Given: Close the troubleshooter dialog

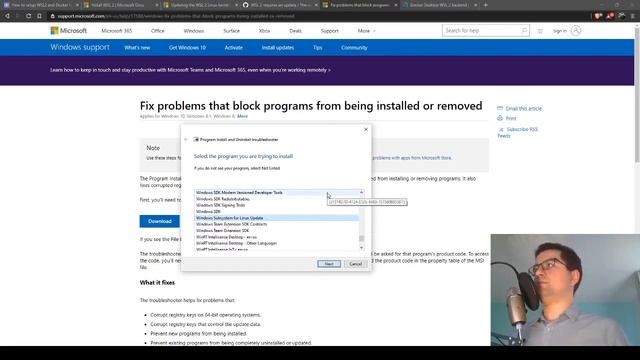Looking at the screenshot, I should point(366,129).
